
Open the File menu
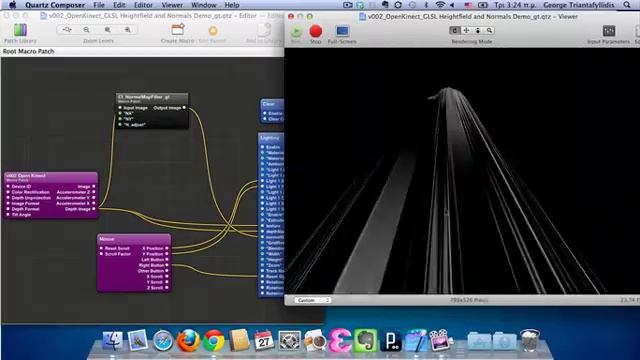click(x=99, y=5)
